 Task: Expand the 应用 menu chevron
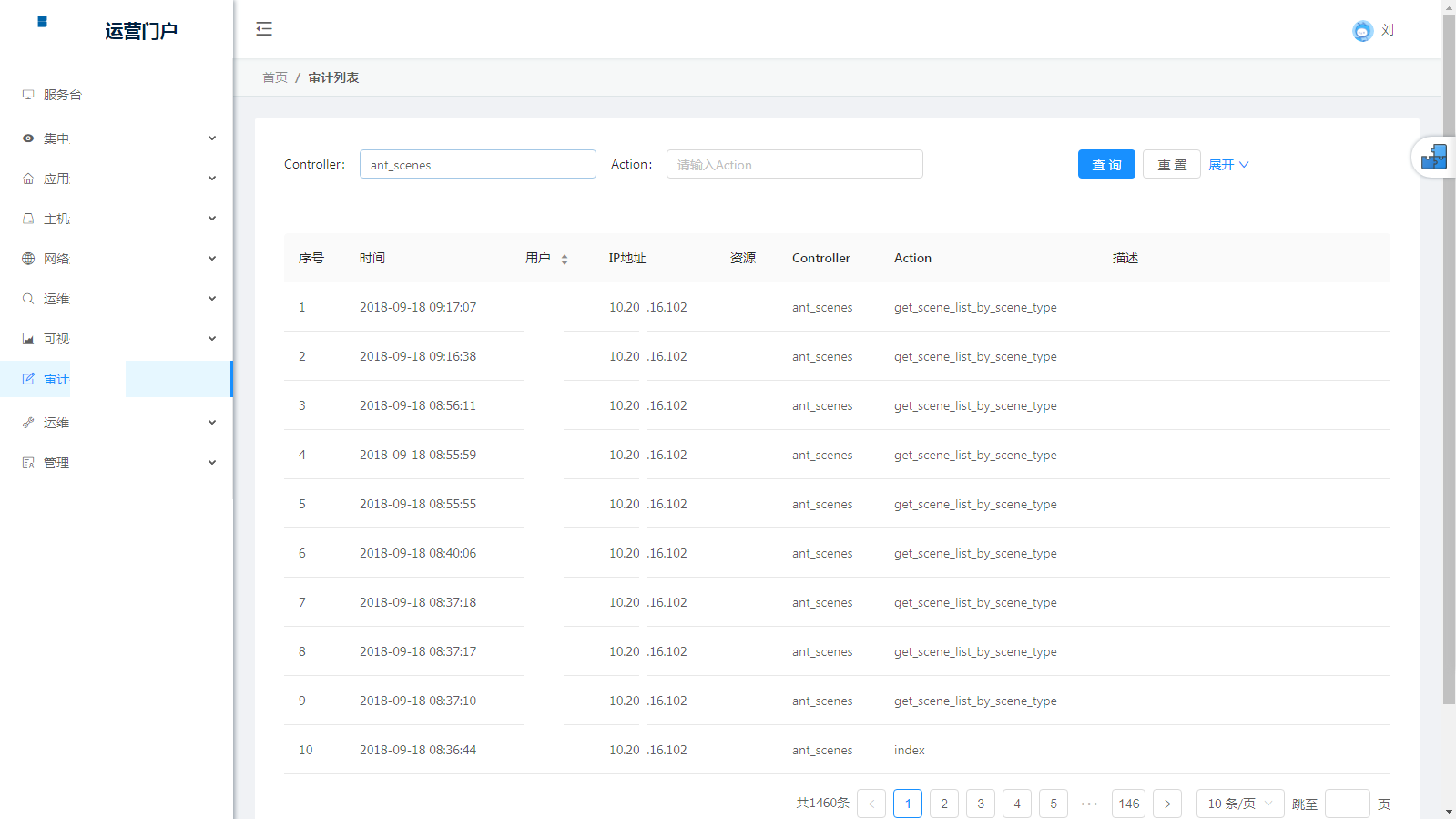(x=212, y=179)
